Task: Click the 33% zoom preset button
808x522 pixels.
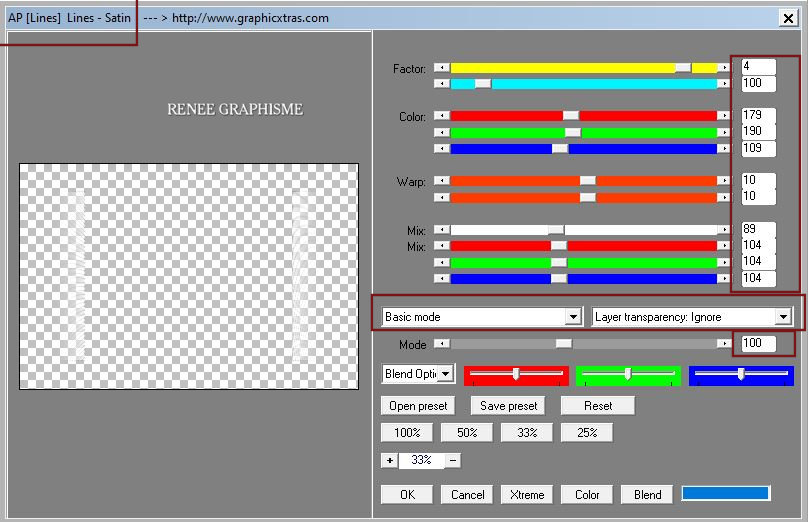Action: [x=527, y=433]
